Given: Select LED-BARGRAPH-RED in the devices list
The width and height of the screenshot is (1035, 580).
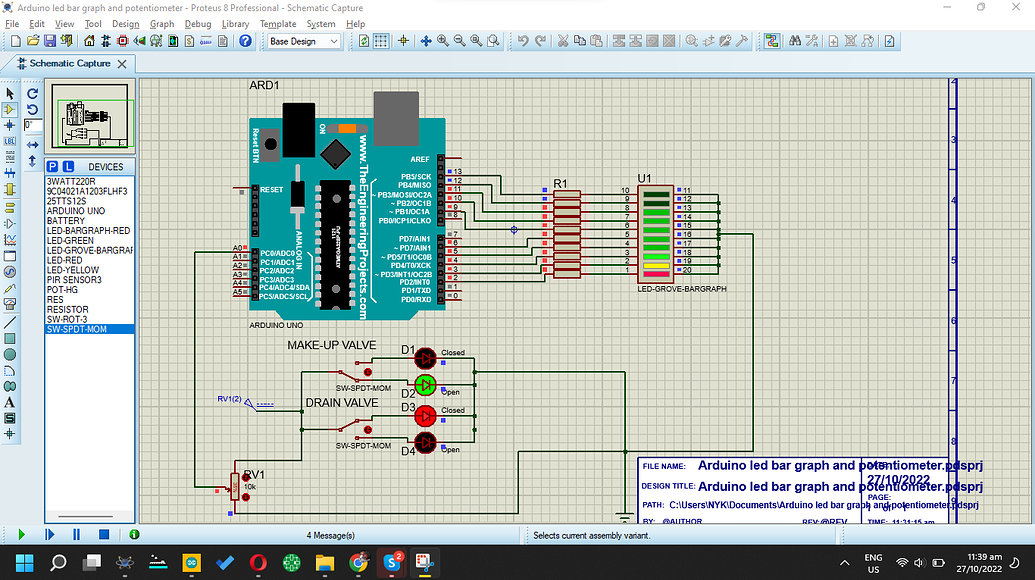Looking at the screenshot, I should 90,231.
